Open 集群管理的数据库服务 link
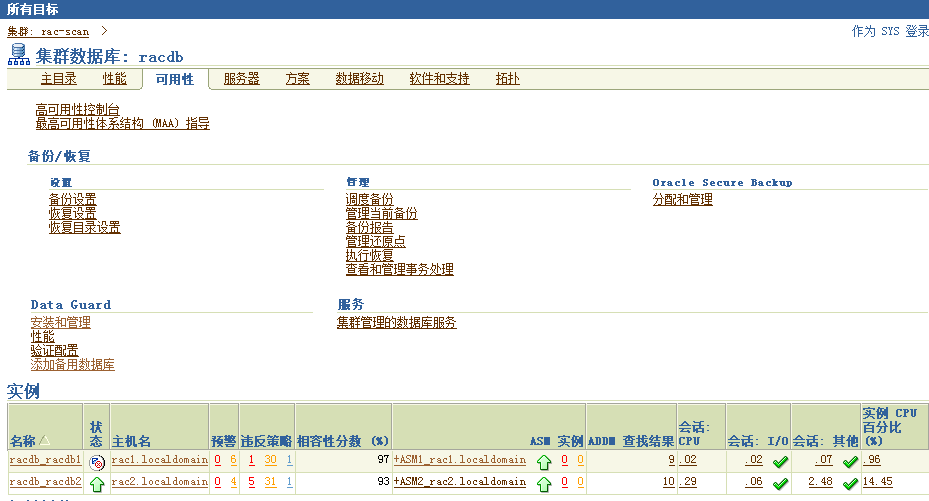This screenshot has height=501, width=929. point(396,323)
